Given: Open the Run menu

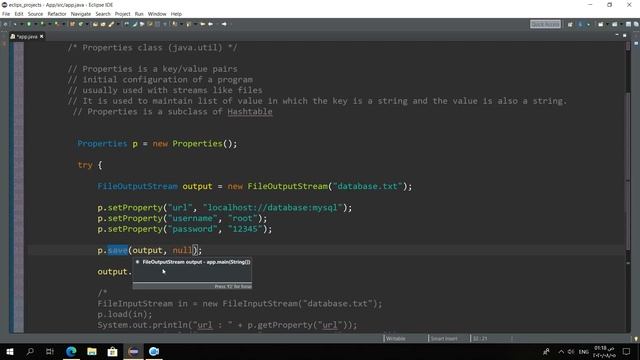Looking at the screenshot, I should [x=139, y=14].
